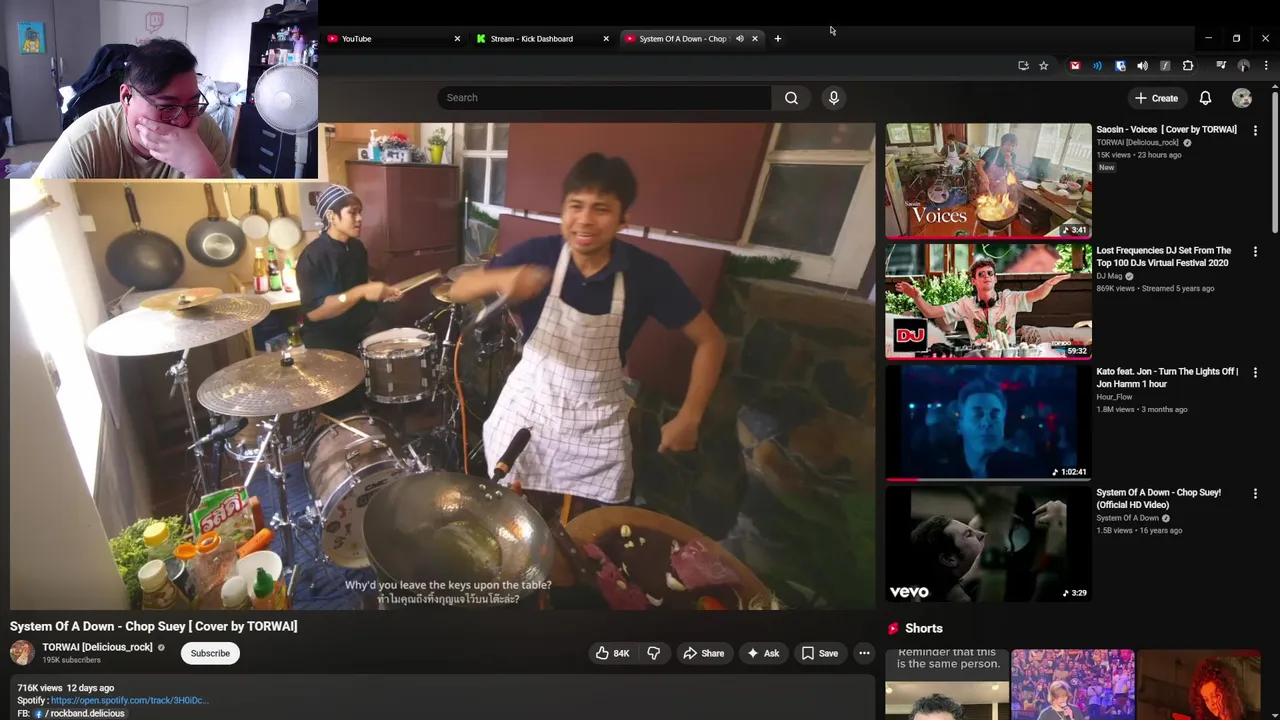This screenshot has height=720, width=1280.
Task: Click the search magnifier button
Action: point(791,98)
